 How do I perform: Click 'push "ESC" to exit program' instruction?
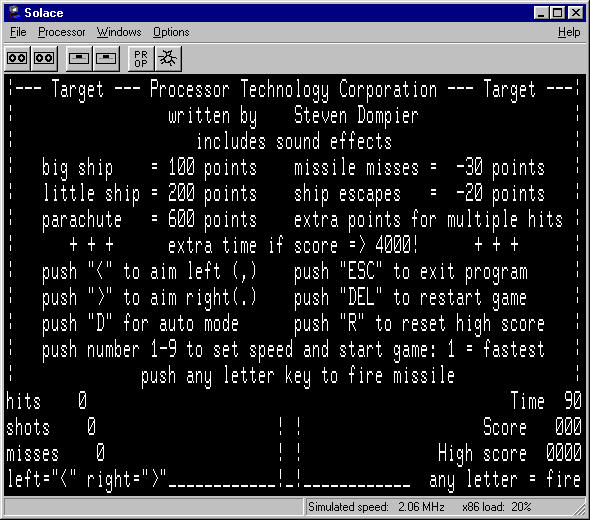411,271
